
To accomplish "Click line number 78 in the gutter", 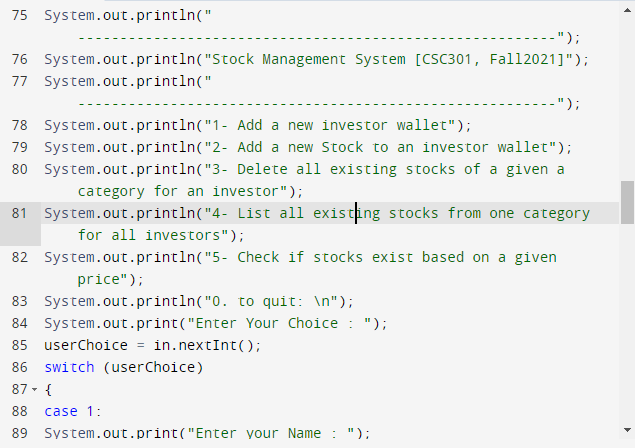I will (x=20, y=125).
